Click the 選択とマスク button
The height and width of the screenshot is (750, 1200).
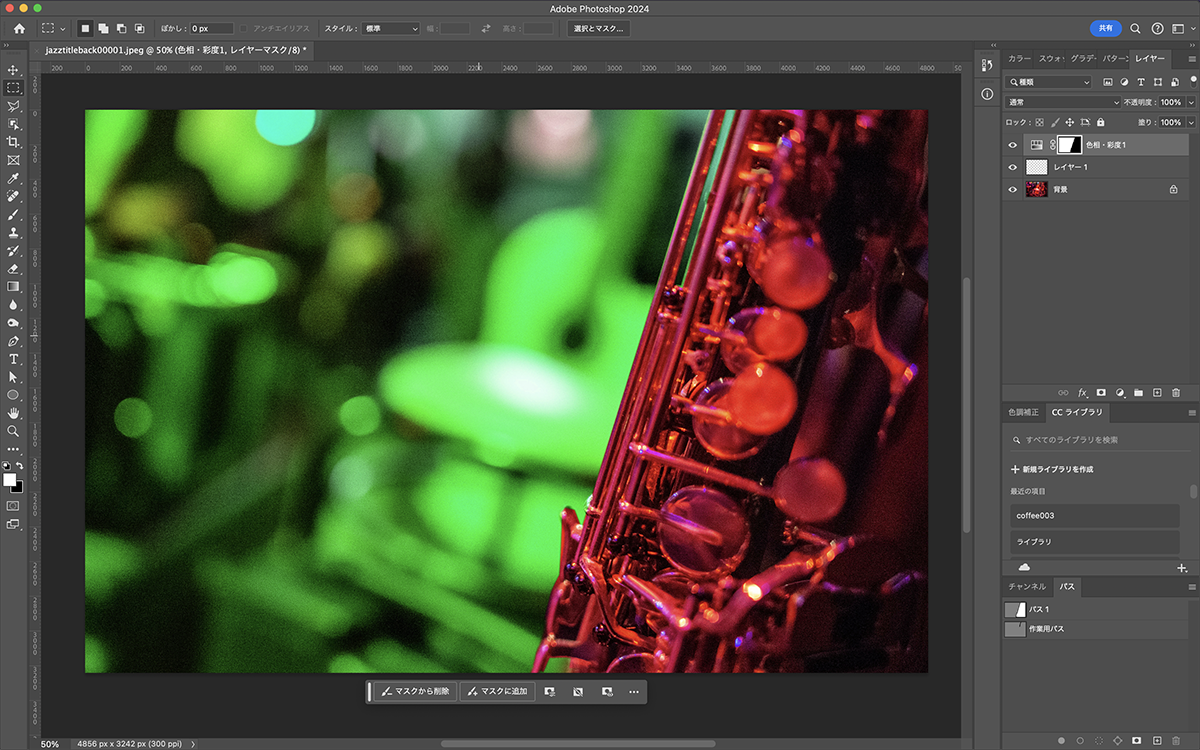point(599,29)
